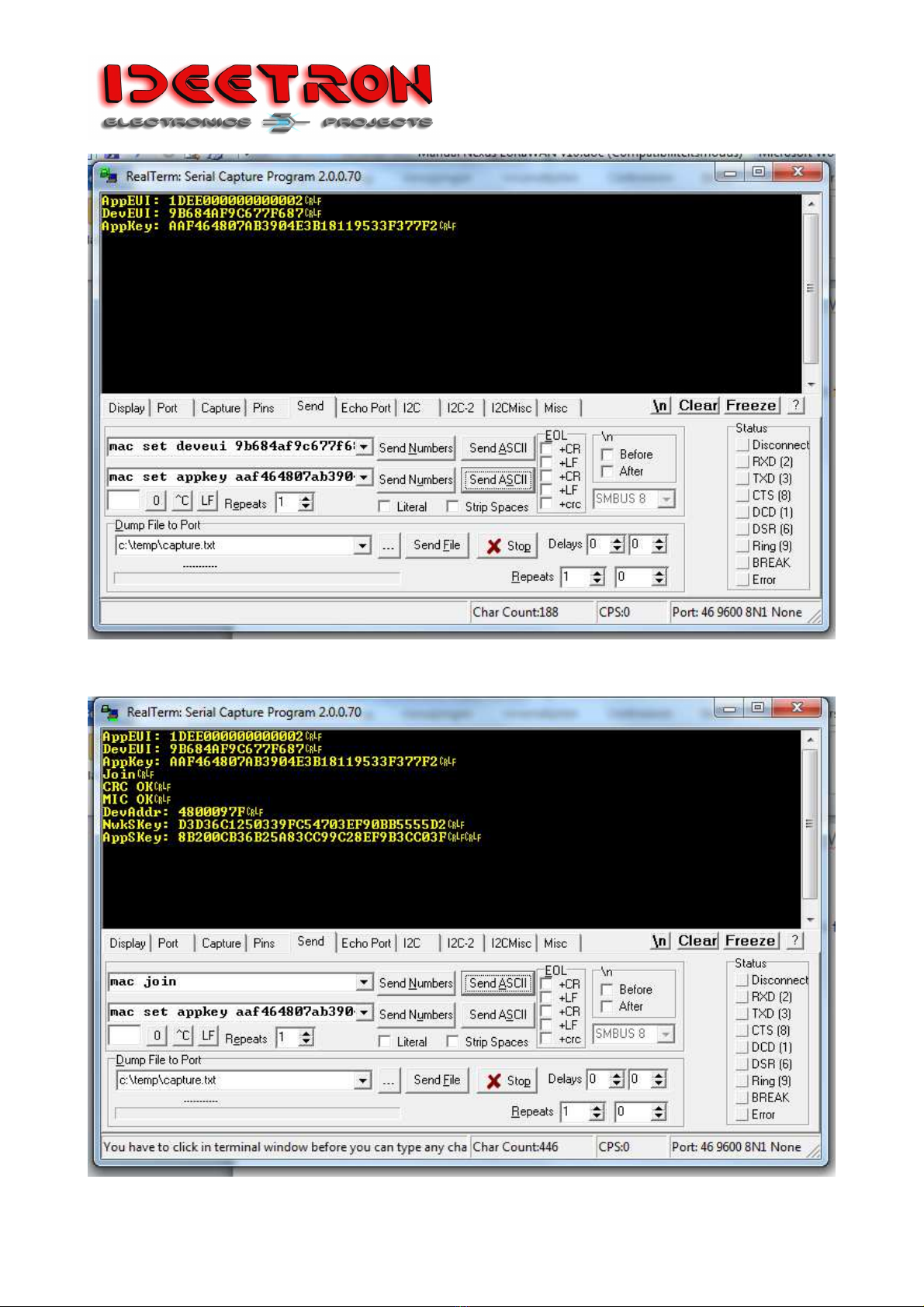Screen dimensions: 924x1307
Task: Open SMBUS 8 dropdown in Char Count:446 window
Action: click(x=666, y=1034)
